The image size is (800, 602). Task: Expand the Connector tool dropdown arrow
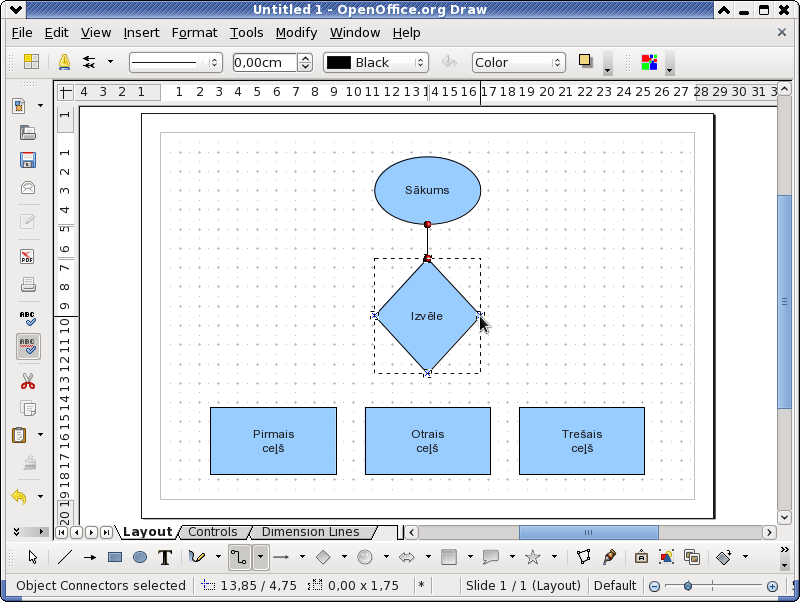[x=260, y=557]
